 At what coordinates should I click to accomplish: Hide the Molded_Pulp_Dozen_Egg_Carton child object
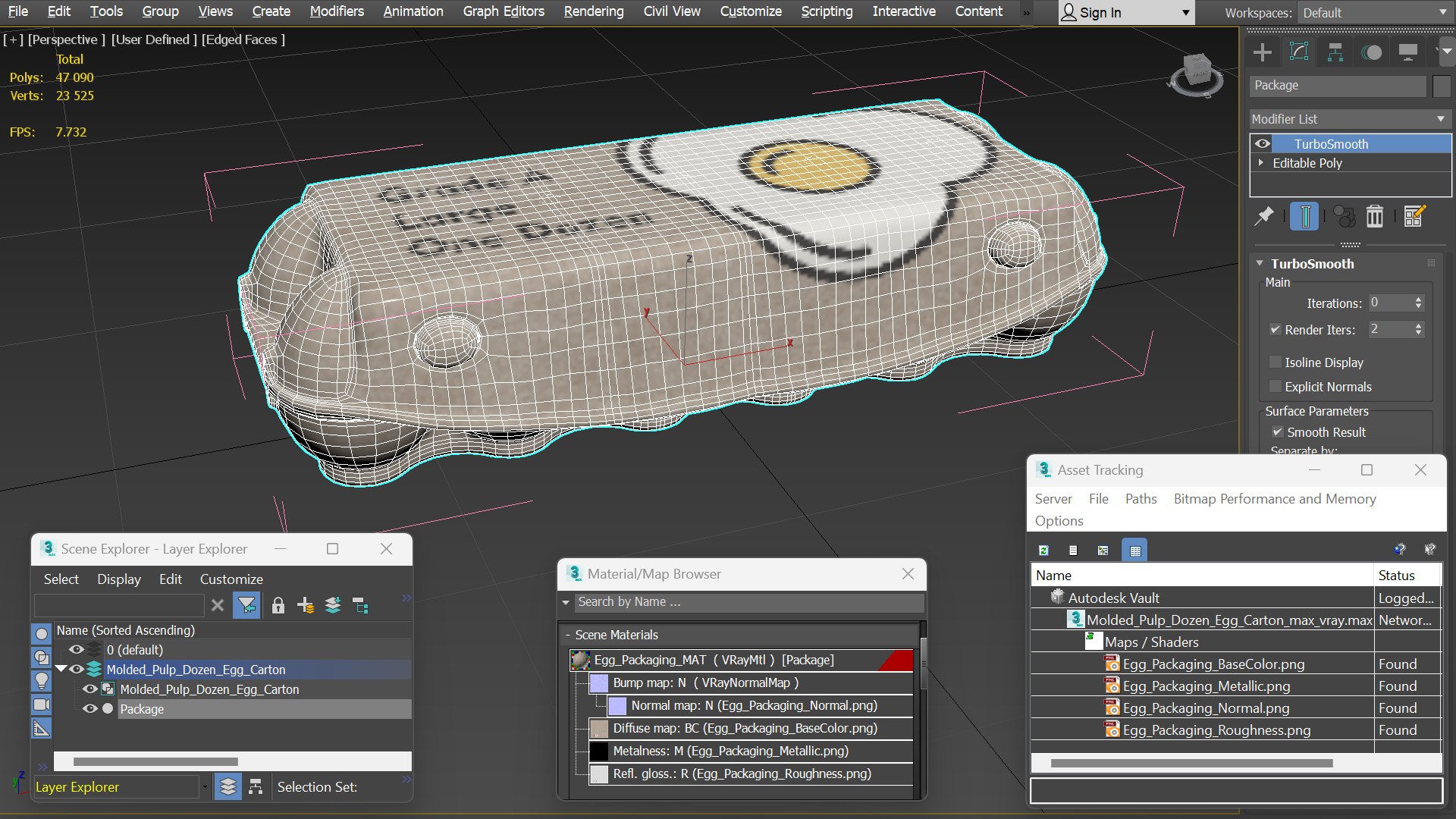point(90,689)
